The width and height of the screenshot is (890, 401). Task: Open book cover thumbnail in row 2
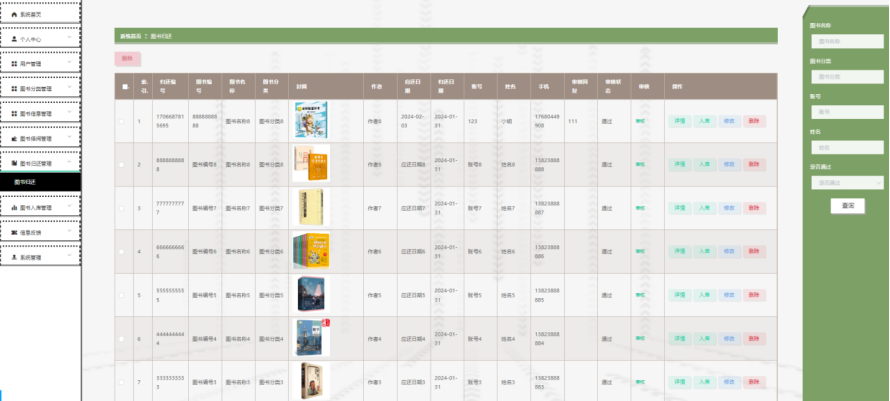click(x=311, y=164)
